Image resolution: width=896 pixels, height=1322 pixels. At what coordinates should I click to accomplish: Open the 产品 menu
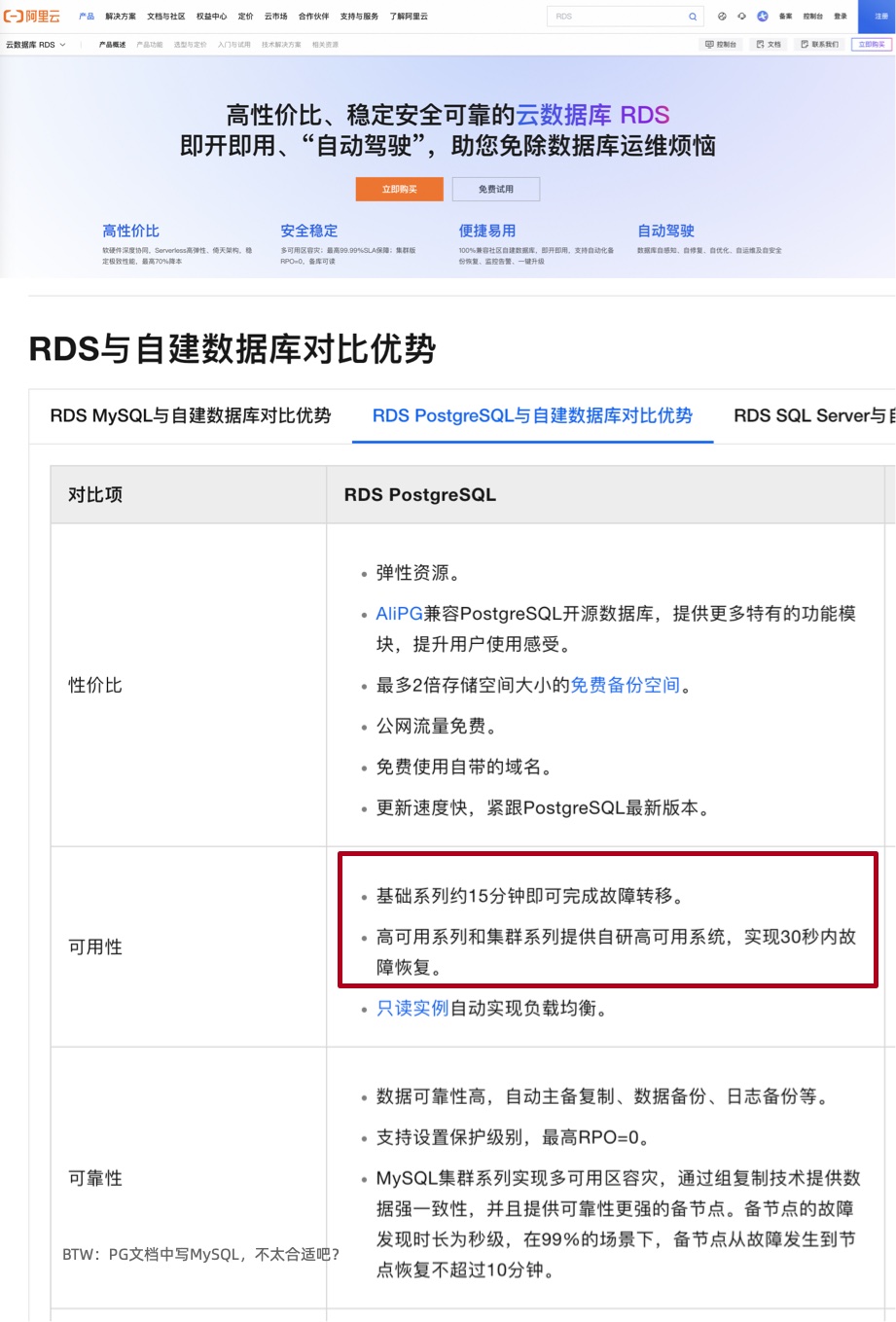(x=86, y=17)
